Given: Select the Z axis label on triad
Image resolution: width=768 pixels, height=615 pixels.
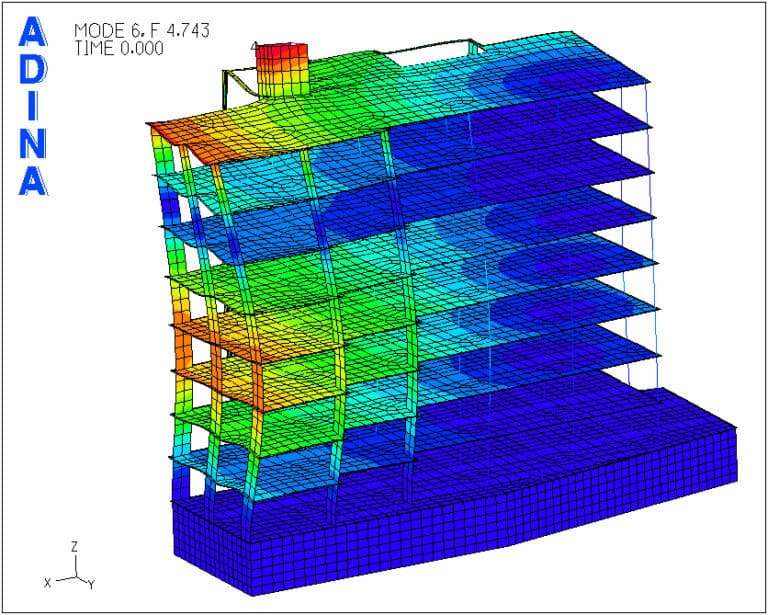Looking at the screenshot, I should (74, 547).
